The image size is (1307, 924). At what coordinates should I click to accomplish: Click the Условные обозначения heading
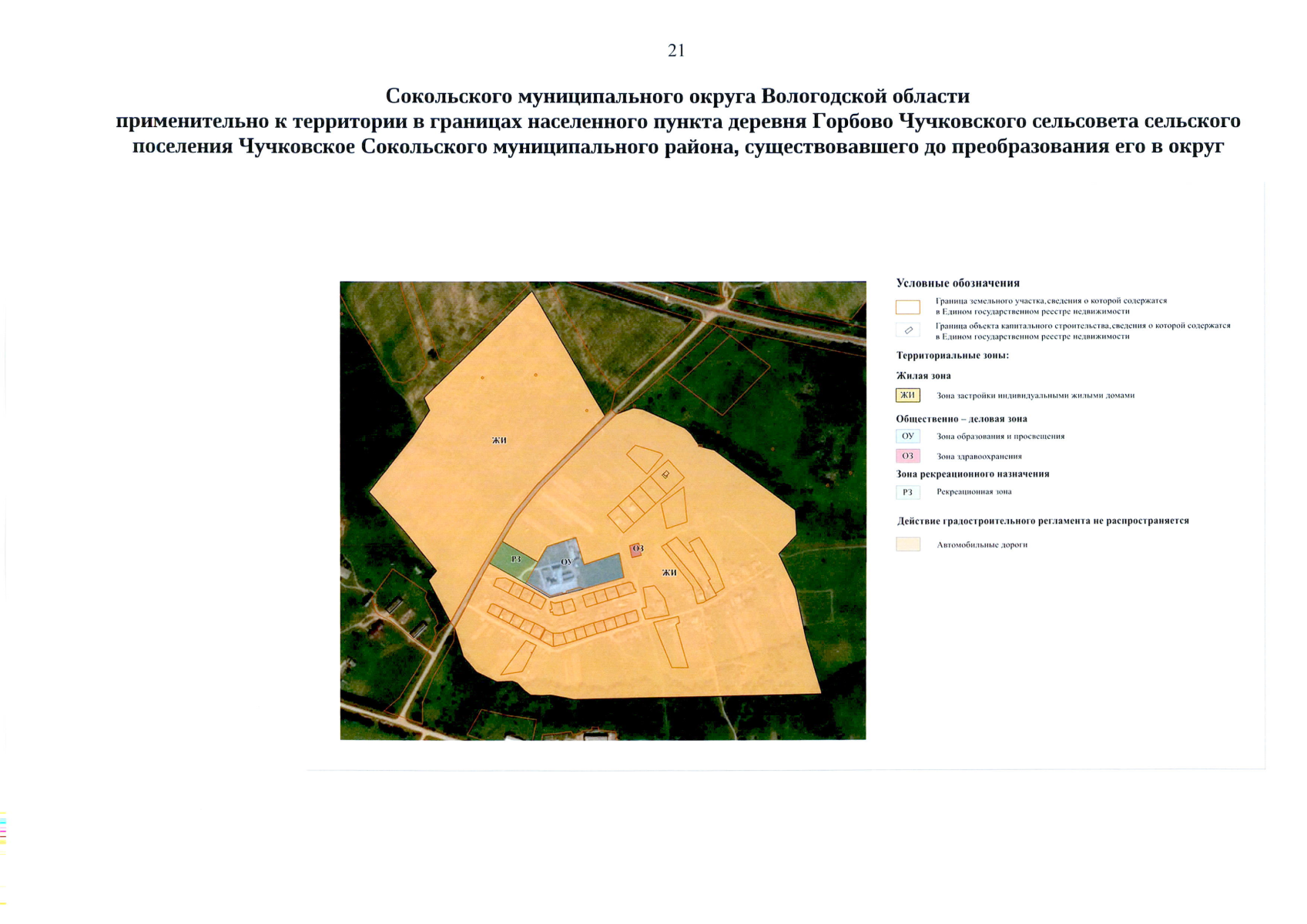[x=958, y=281]
